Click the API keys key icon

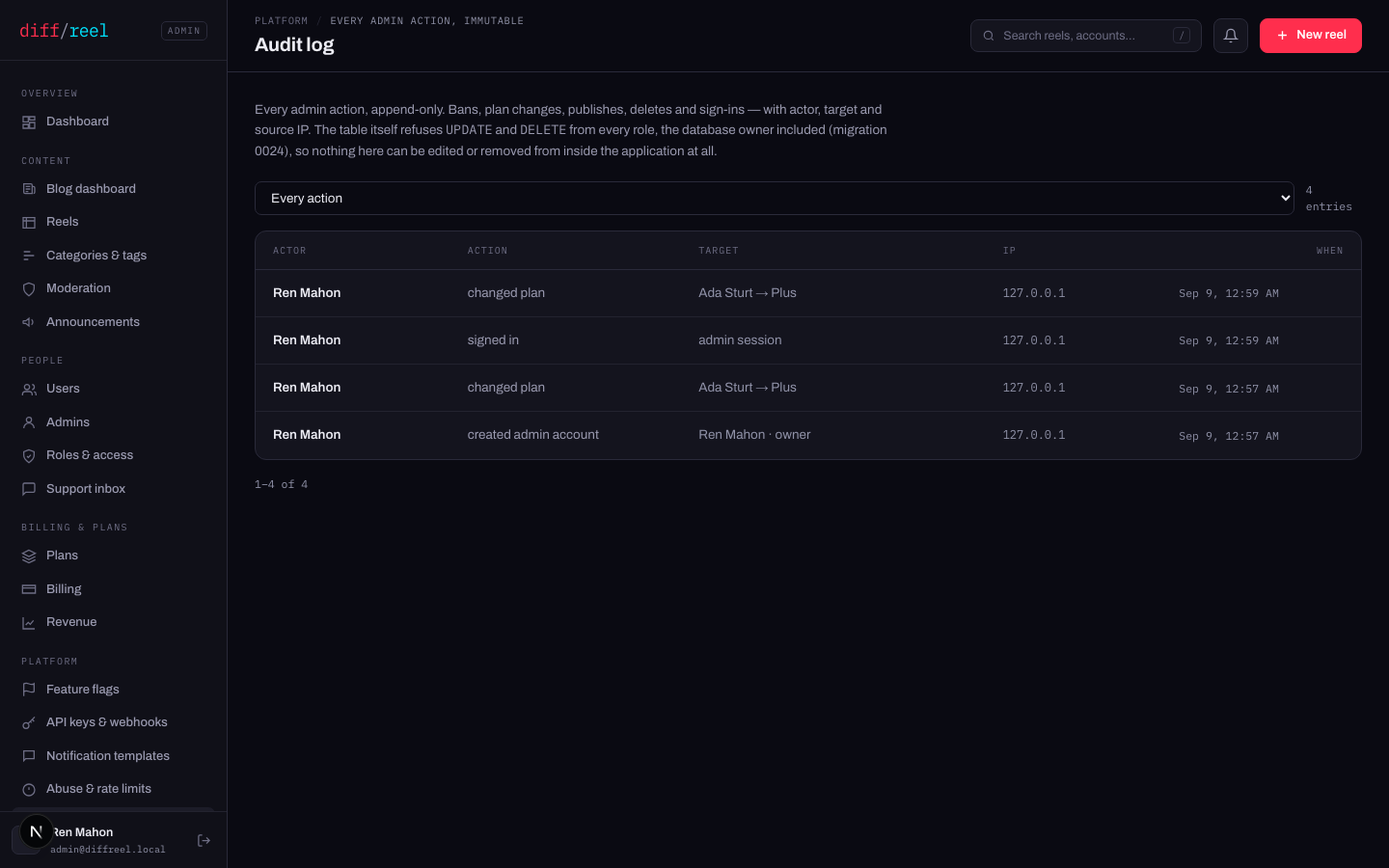(29, 722)
